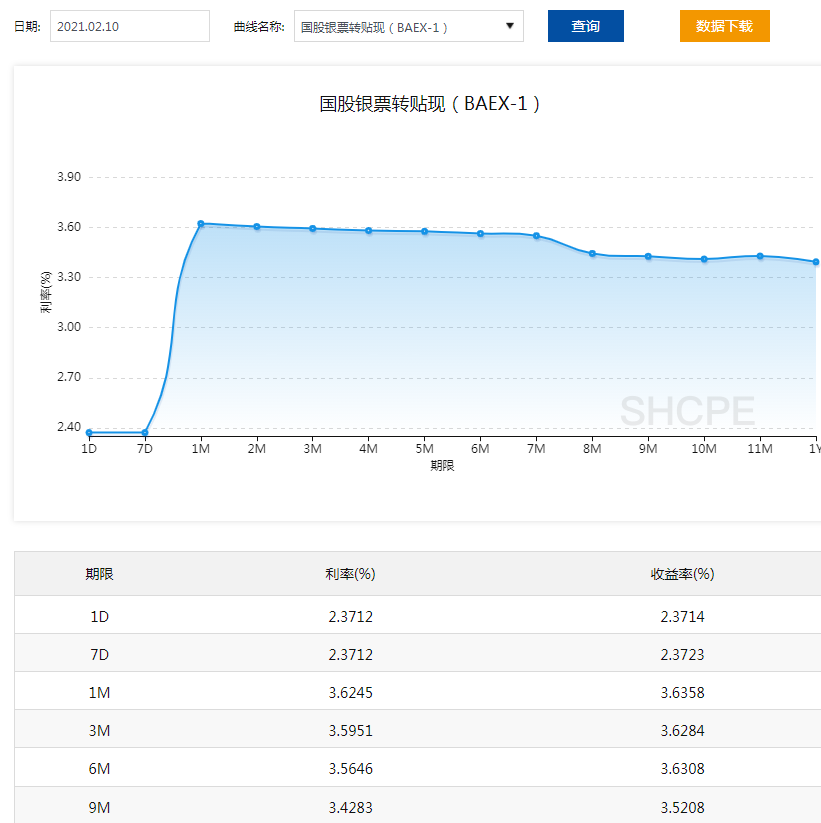This screenshot has height=823, width=821.
Task: Click the 8M x-axis tick label
Action: 592,449
